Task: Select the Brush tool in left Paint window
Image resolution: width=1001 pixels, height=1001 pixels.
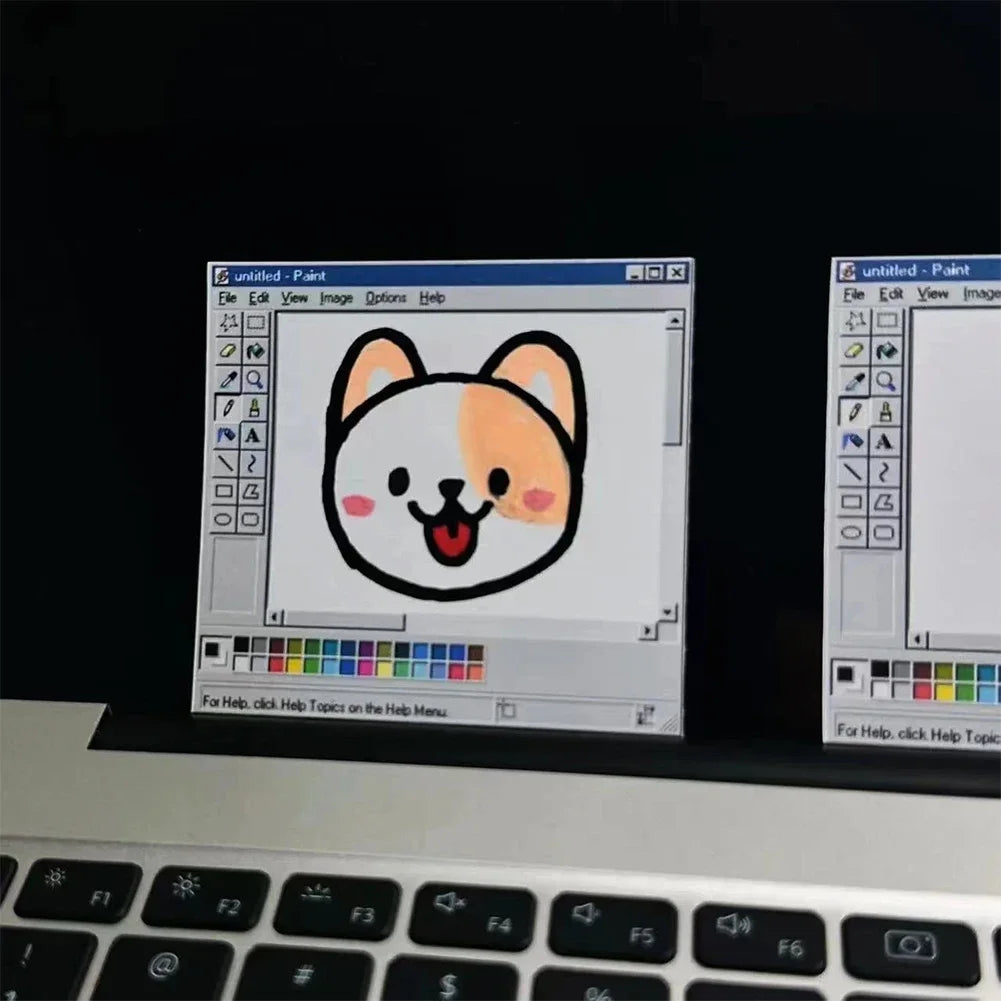Action: [254, 407]
